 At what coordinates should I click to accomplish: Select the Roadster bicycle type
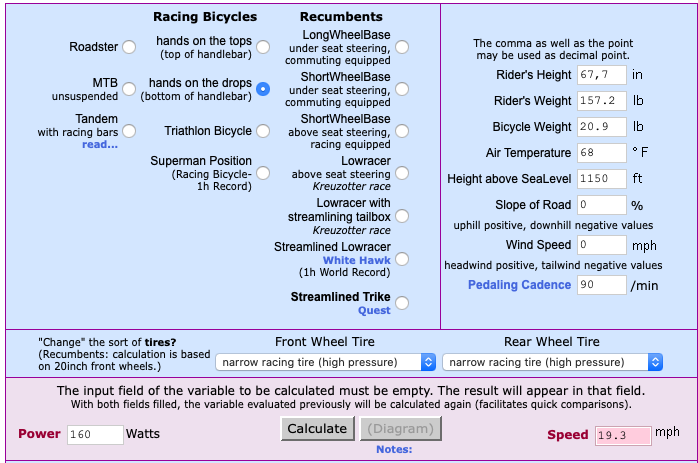pyautogui.click(x=129, y=47)
